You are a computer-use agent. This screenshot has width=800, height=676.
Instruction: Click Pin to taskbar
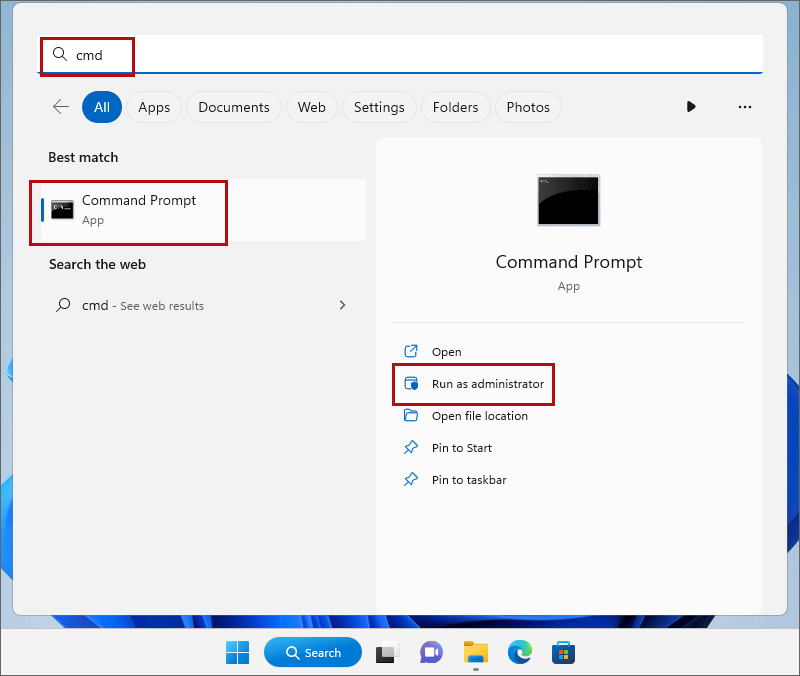click(x=469, y=480)
